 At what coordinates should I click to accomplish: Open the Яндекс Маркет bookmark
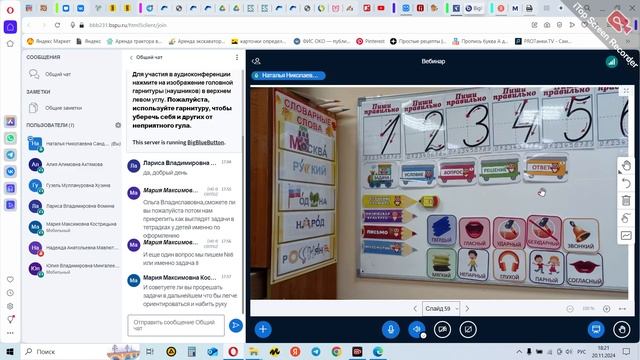tap(49, 41)
